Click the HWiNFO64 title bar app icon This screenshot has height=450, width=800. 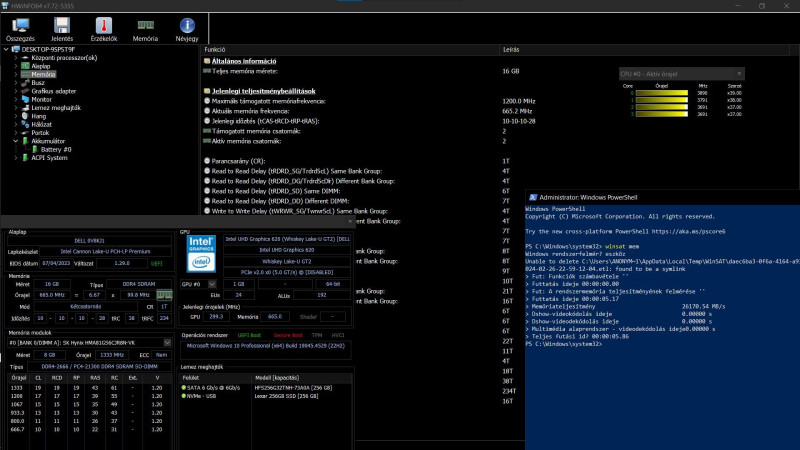5,6
